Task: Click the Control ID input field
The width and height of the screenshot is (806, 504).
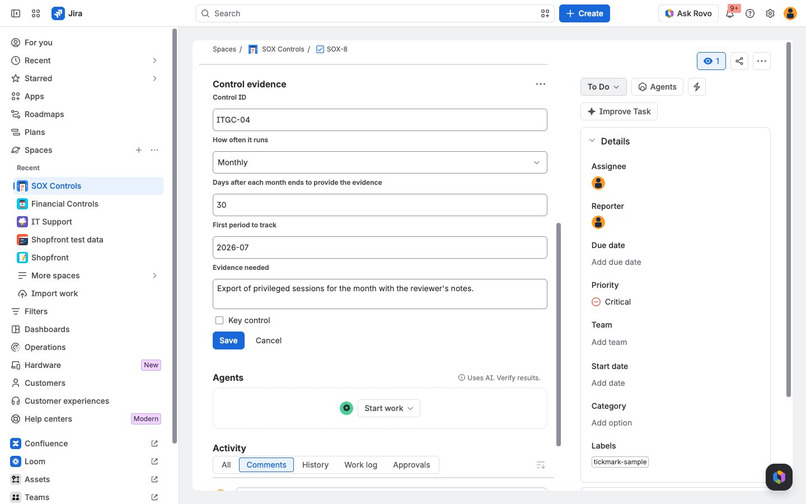Action: tap(380, 120)
